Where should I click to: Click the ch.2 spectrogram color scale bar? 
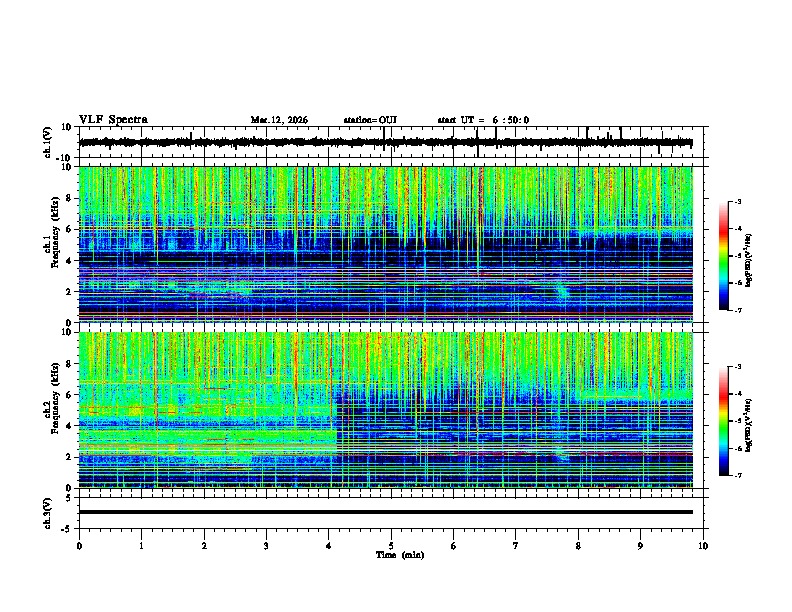pos(723,421)
